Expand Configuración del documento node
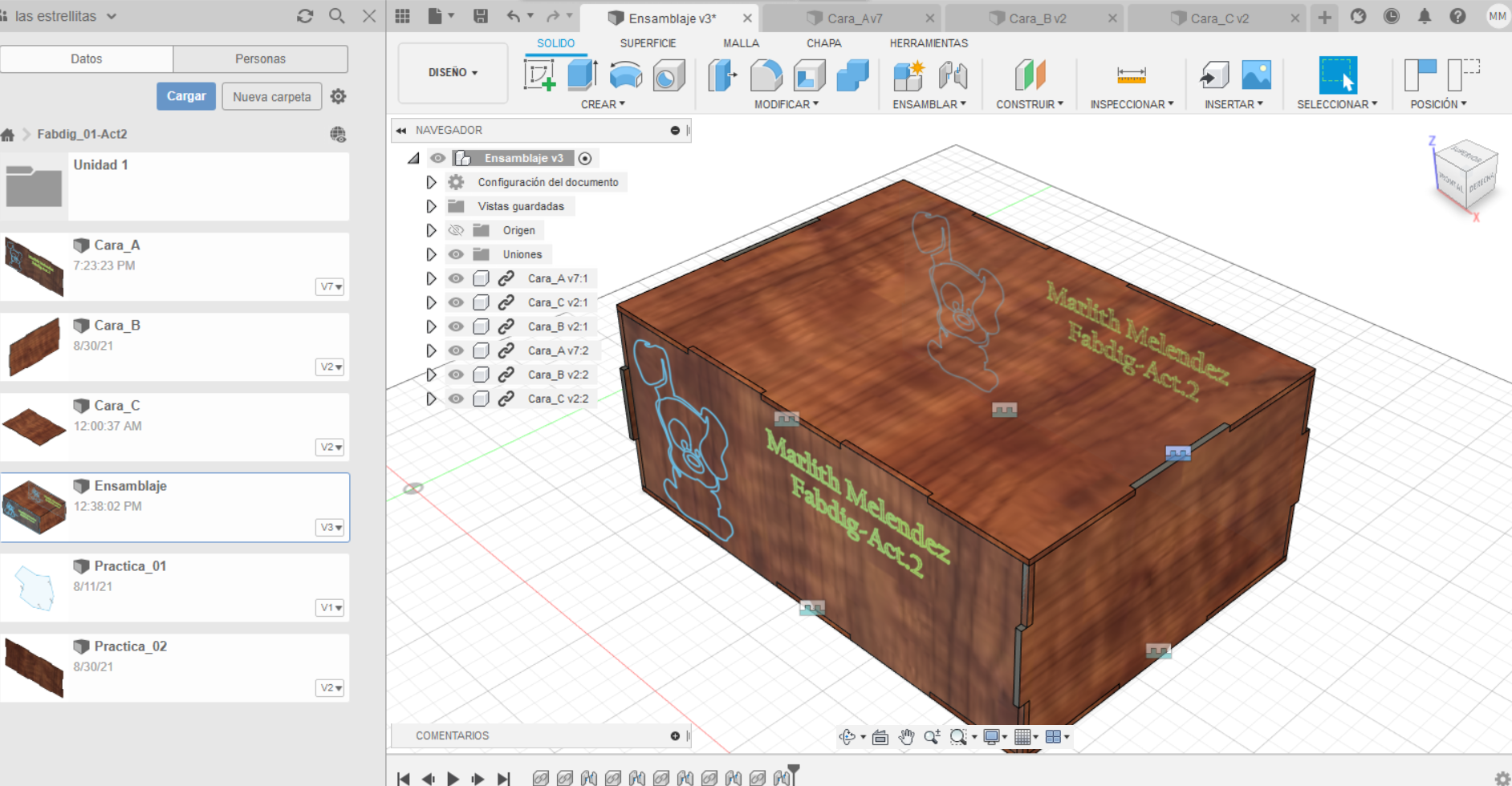This screenshot has height=786, width=1512. pos(431,182)
